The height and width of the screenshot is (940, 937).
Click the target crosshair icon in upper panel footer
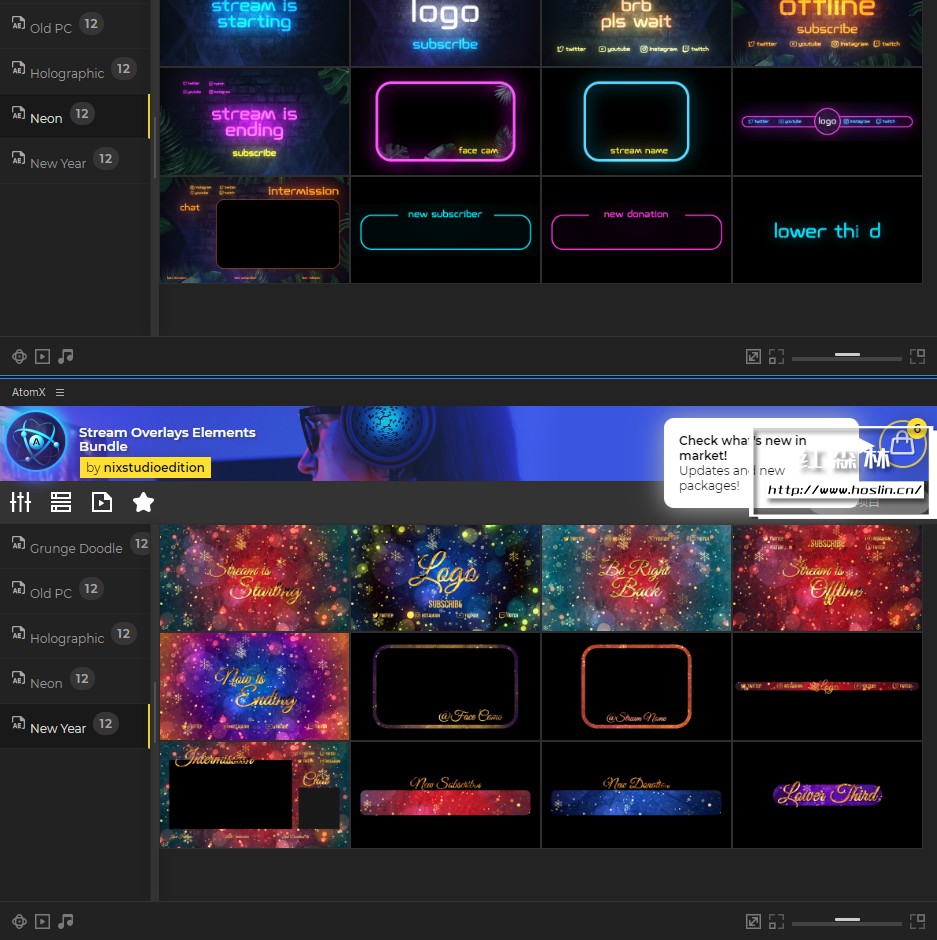coord(19,357)
